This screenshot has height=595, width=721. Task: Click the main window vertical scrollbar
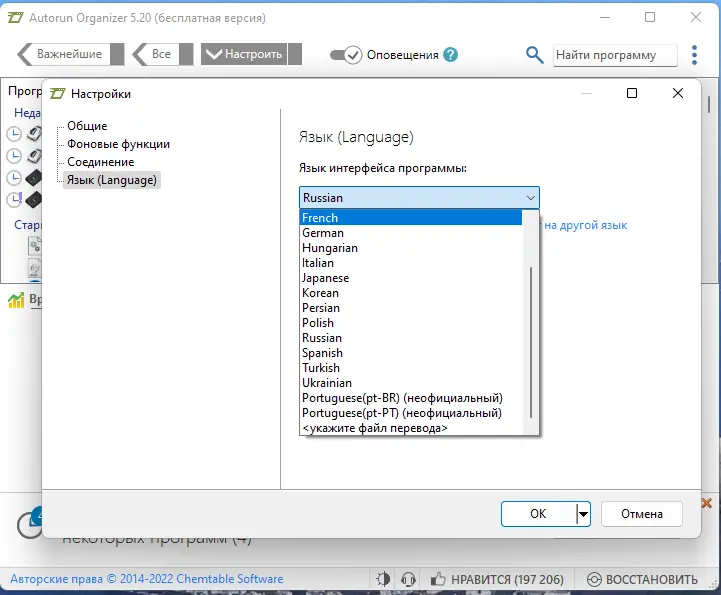click(x=709, y=105)
